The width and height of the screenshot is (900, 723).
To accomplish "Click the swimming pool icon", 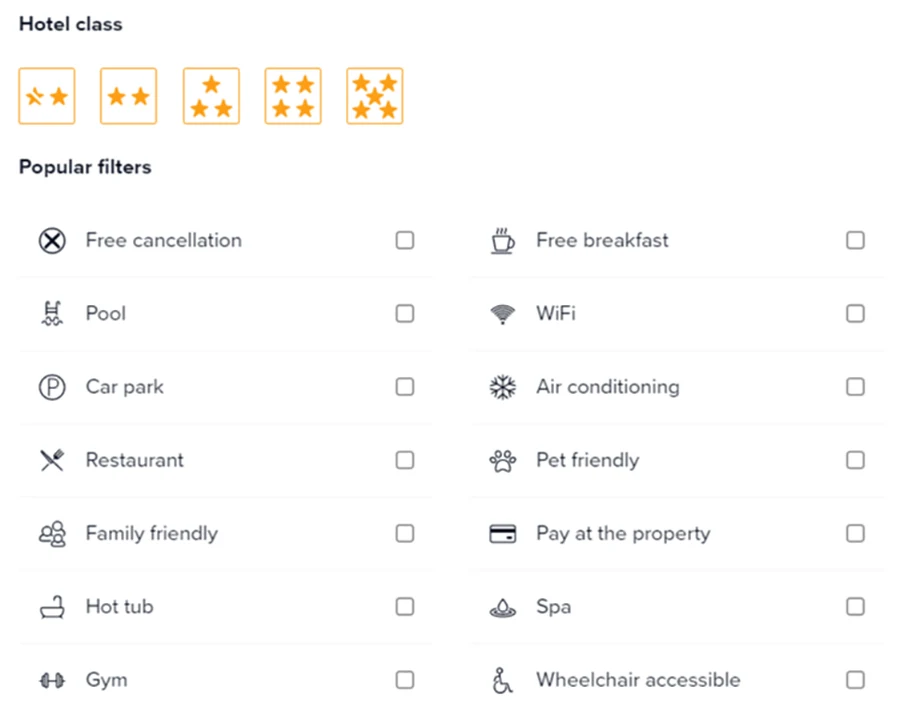I will tap(52, 314).
